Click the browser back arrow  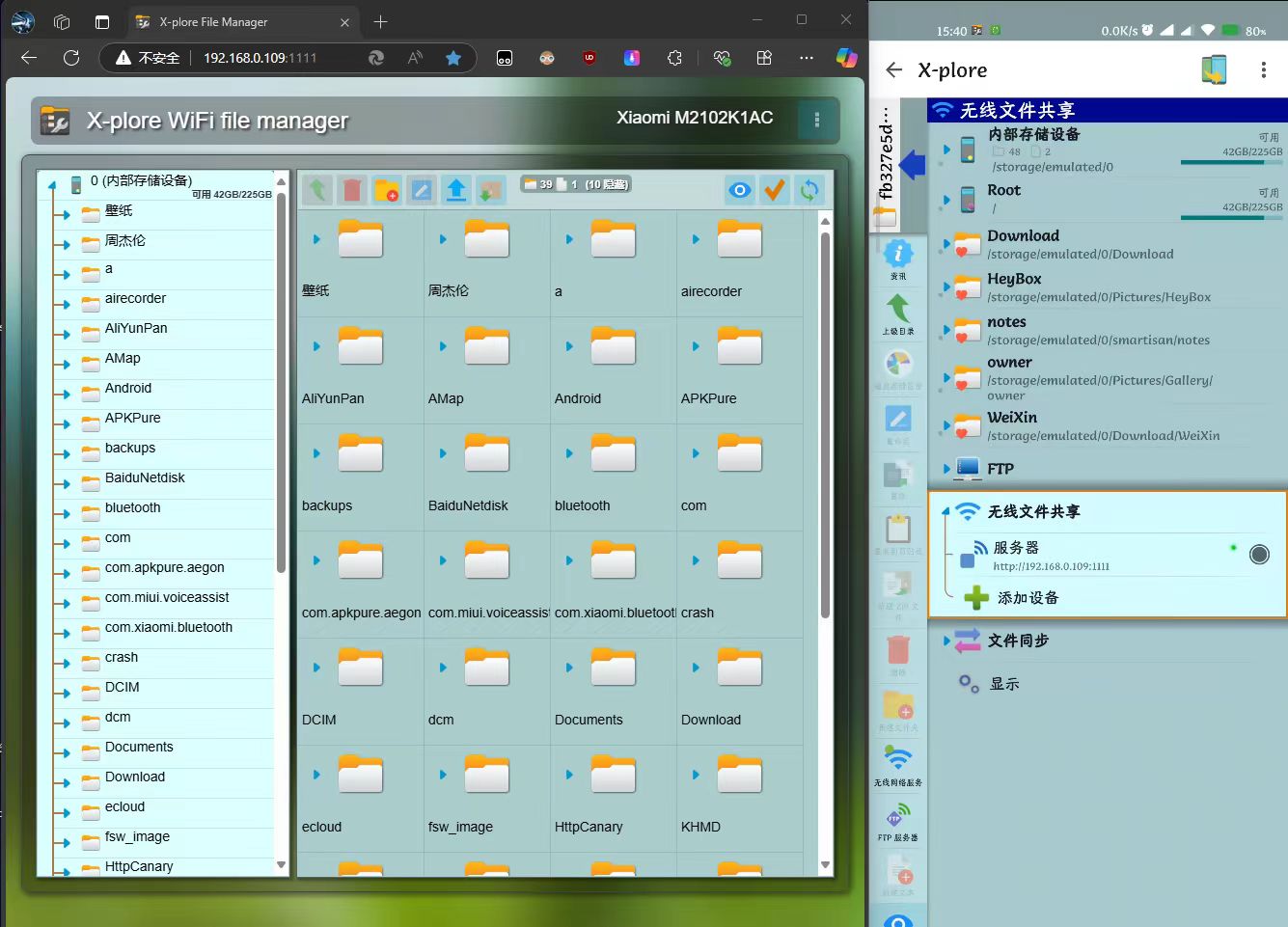[29, 58]
